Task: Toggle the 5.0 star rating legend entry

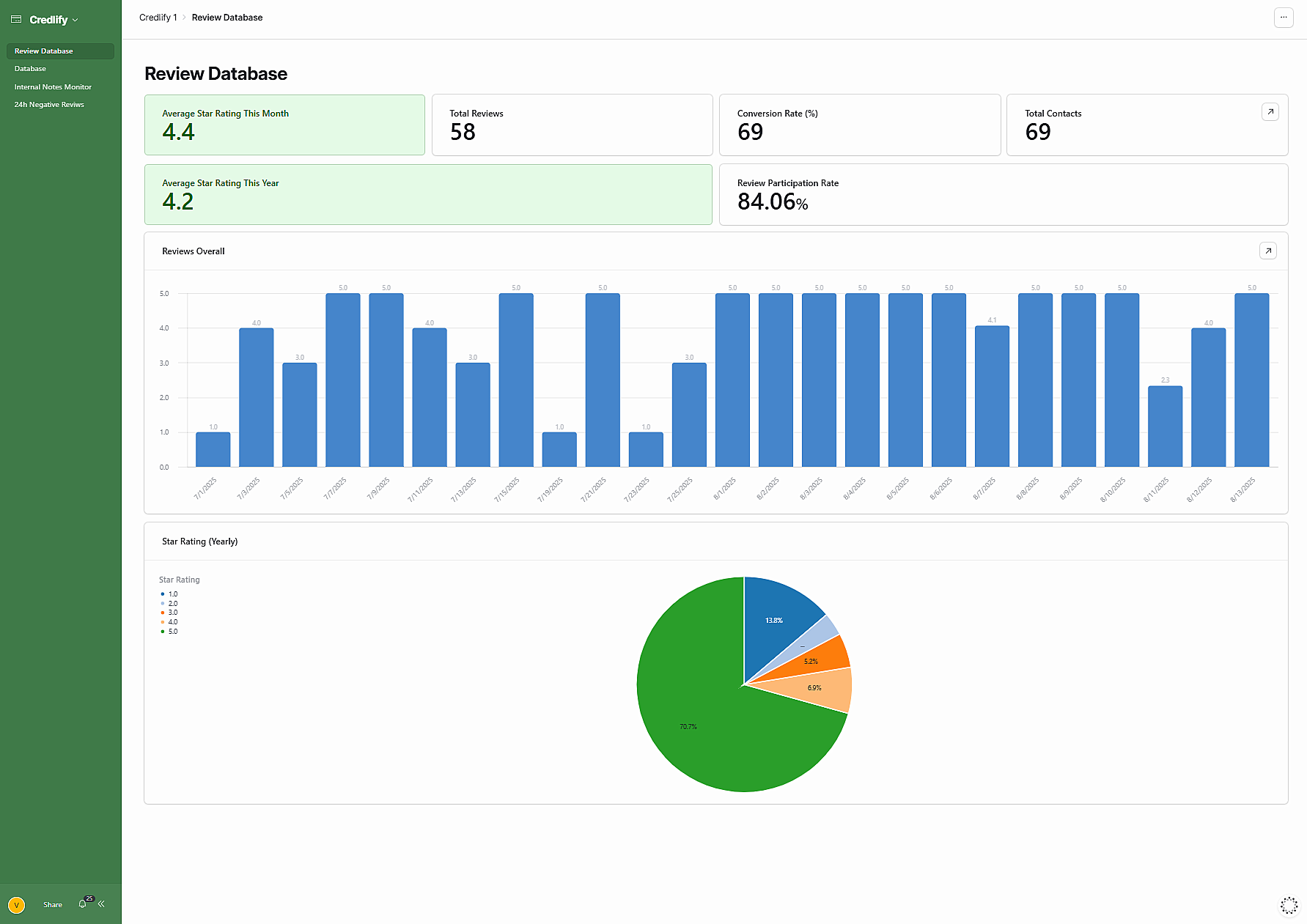Action: tap(169, 632)
